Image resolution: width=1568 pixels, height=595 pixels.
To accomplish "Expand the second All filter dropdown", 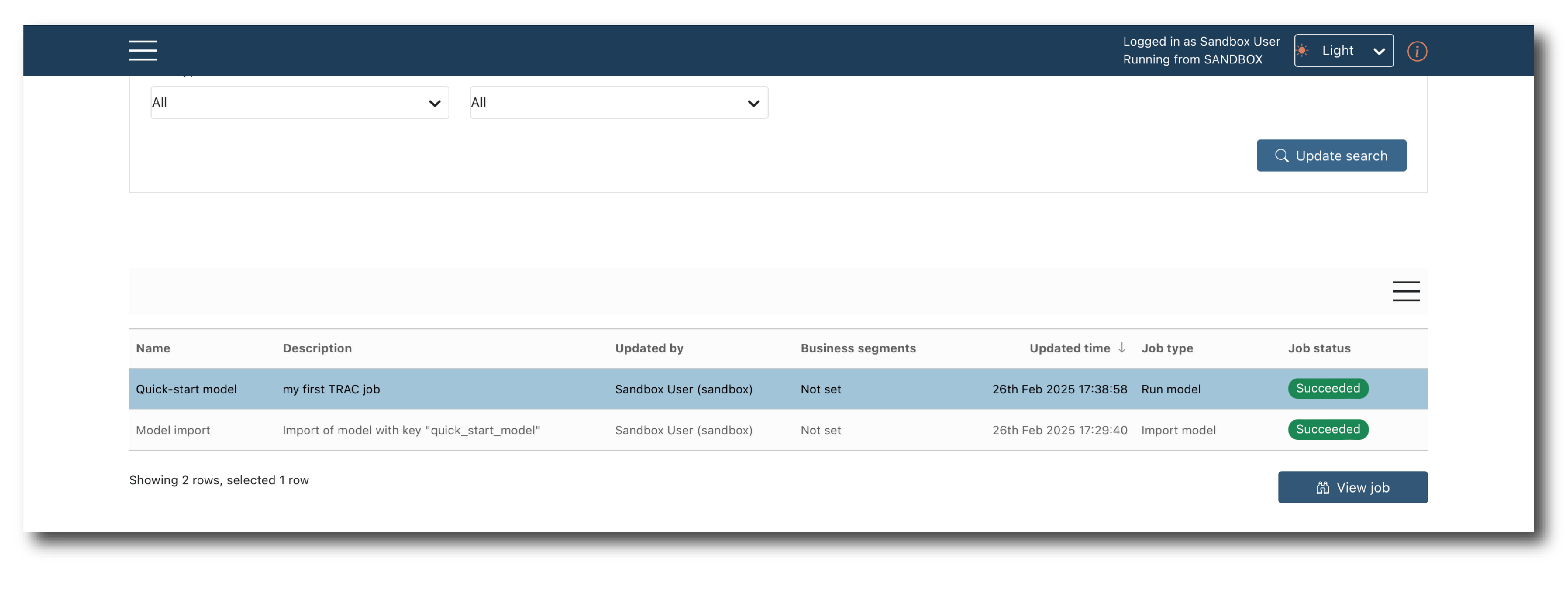I will pos(619,102).
